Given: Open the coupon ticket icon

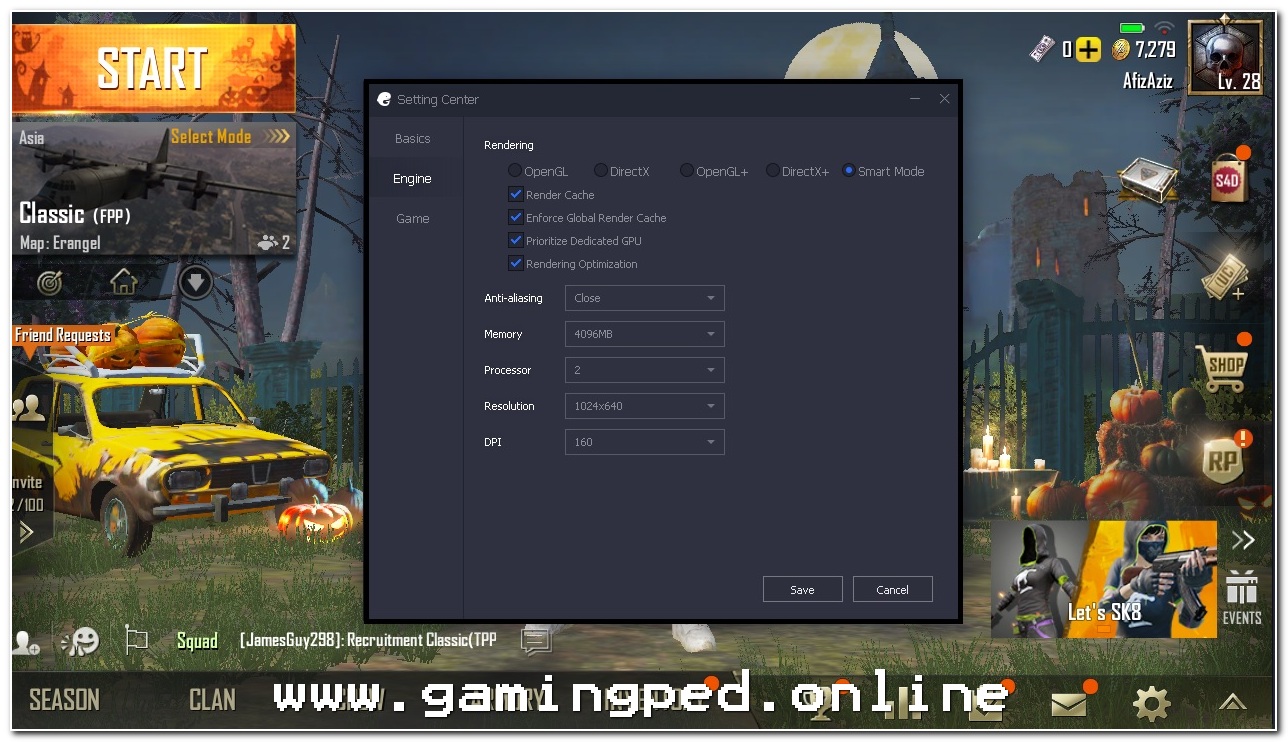Looking at the screenshot, I should click(1226, 276).
